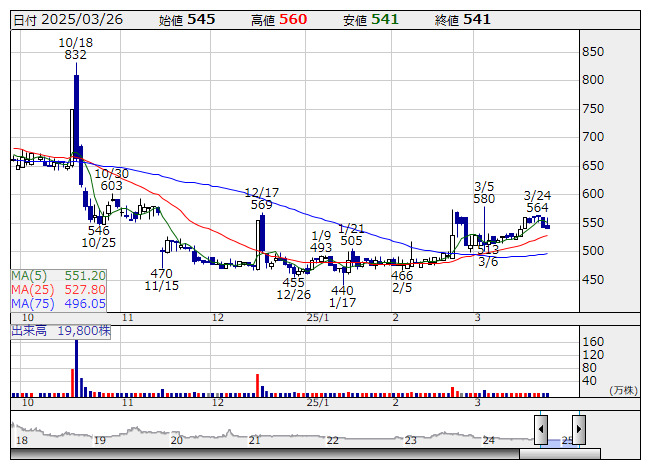Click the 850 price axis label
The width and height of the screenshot is (653, 470).
pyautogui.click(x=593, y=52)
